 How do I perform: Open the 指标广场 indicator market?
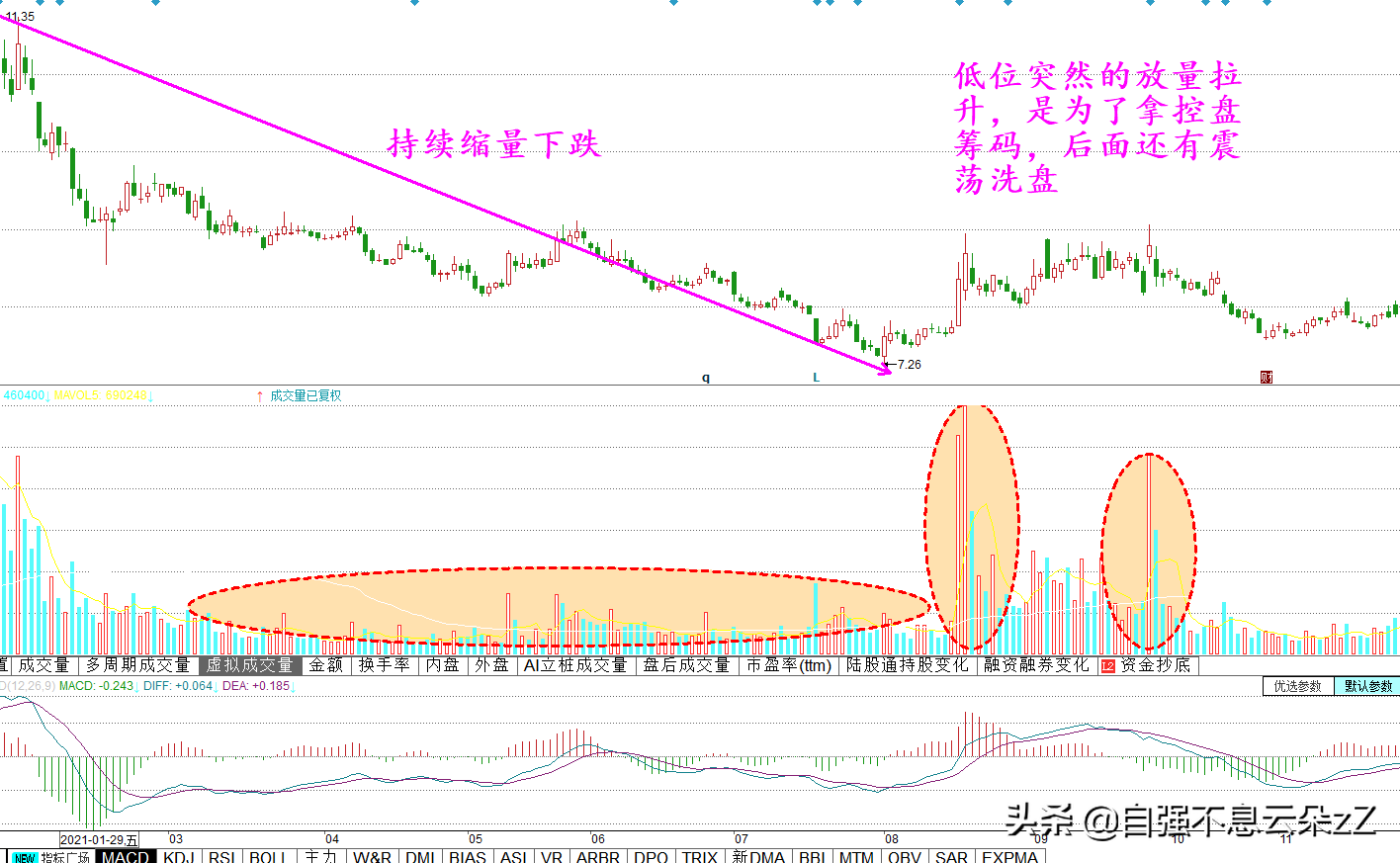65,857
